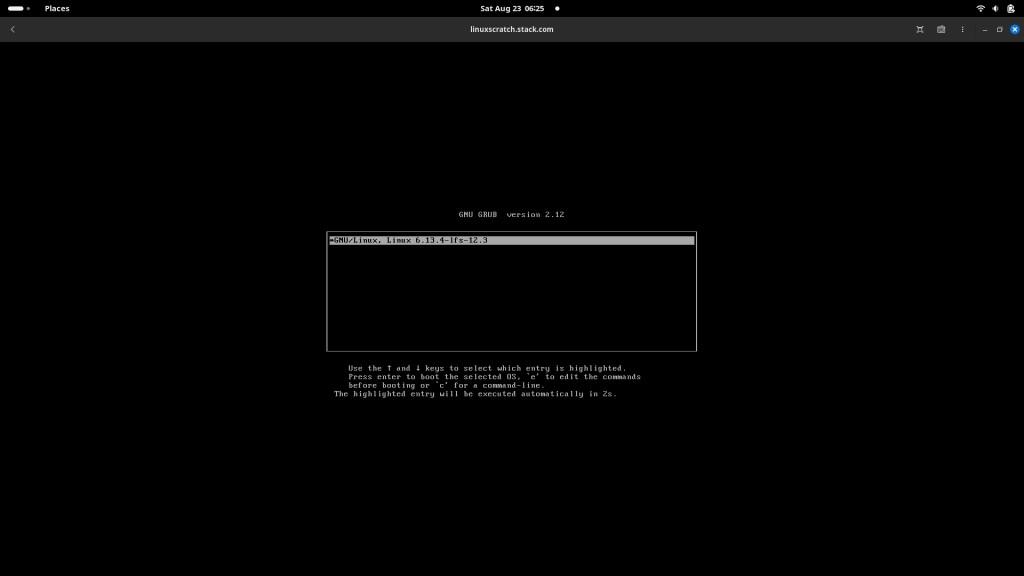1024x576 pixels.
Task: Open the Places menu
Action: click(x=57, y=8)
